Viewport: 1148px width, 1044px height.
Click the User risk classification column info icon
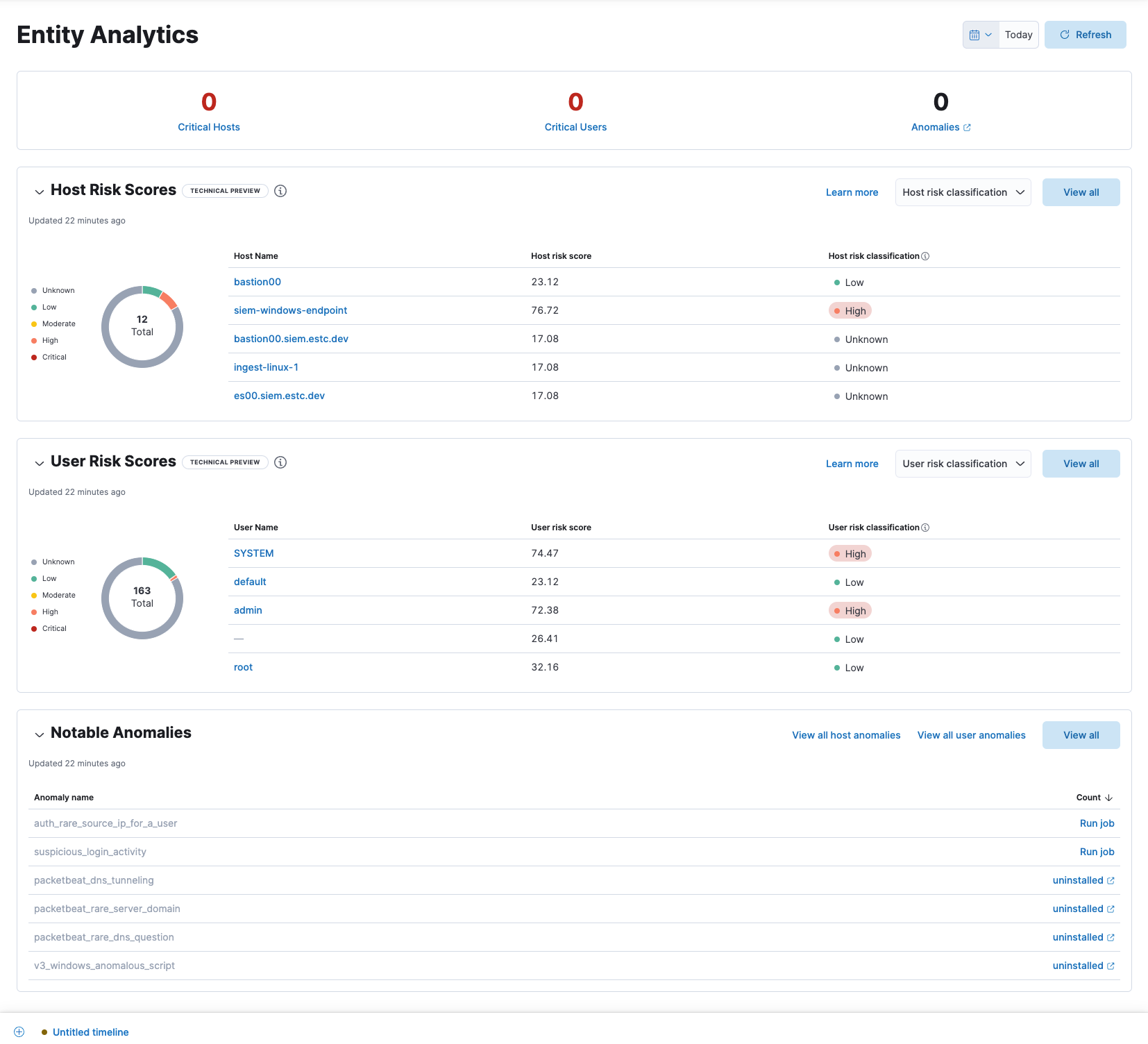coord(926,527)
